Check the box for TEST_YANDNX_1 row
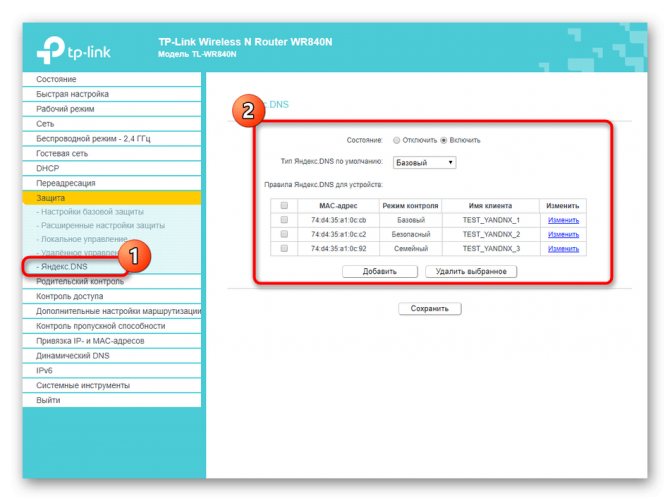Screen dimensions: 670x501 click(x=284, y=220)
